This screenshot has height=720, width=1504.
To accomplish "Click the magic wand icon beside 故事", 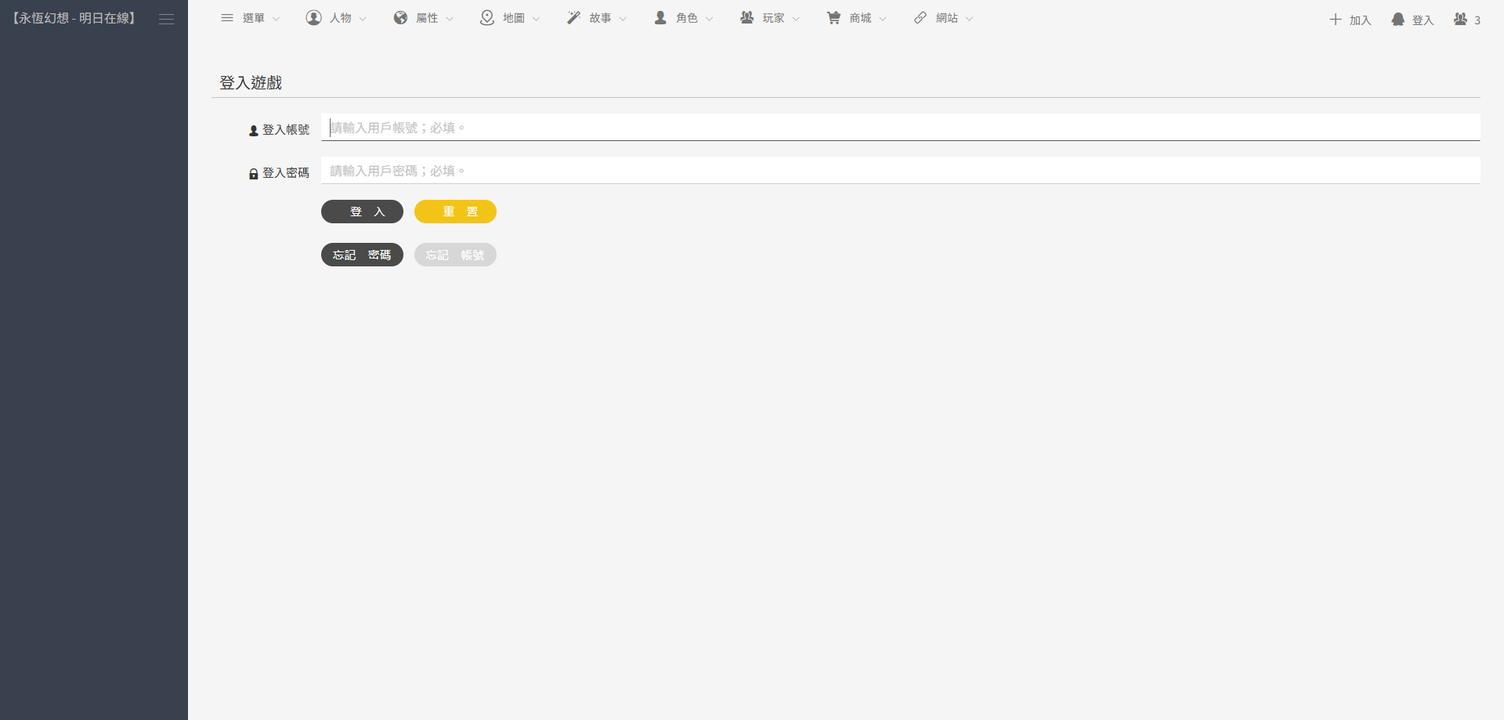I will (574, 18).
